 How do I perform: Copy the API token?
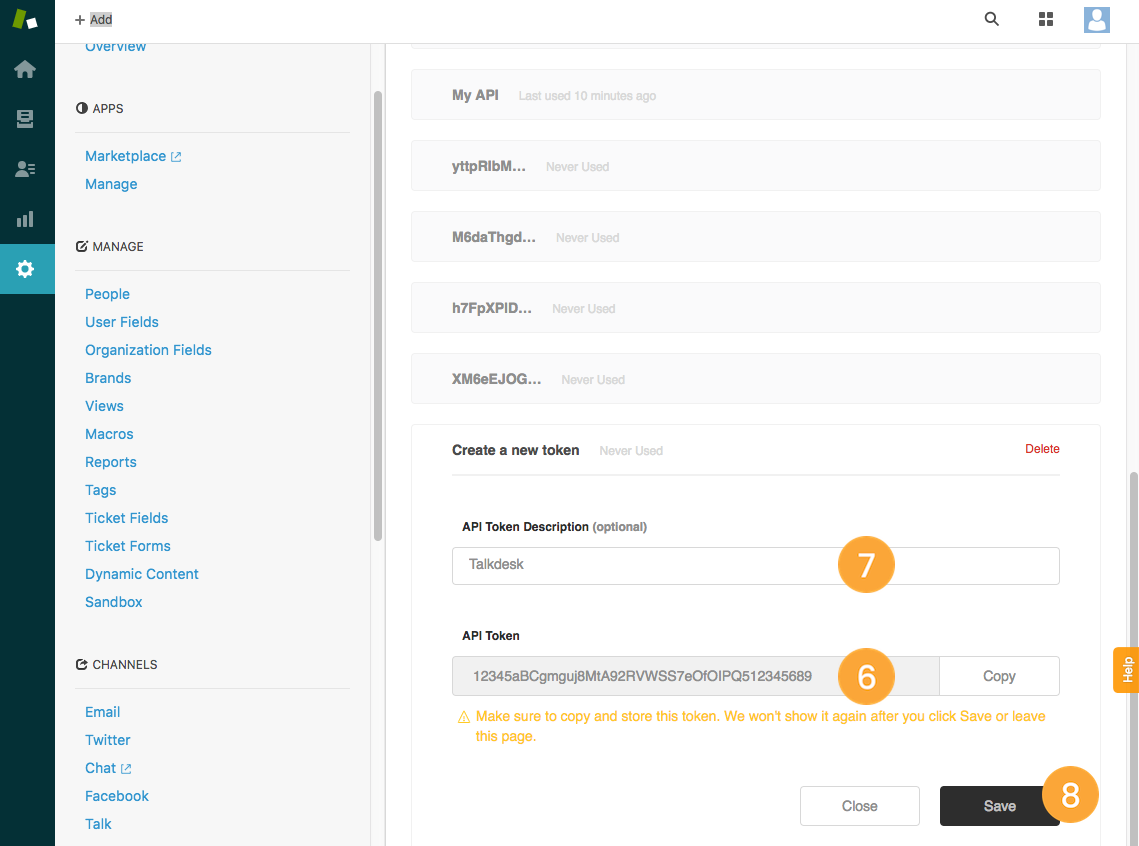click(998, 676)
